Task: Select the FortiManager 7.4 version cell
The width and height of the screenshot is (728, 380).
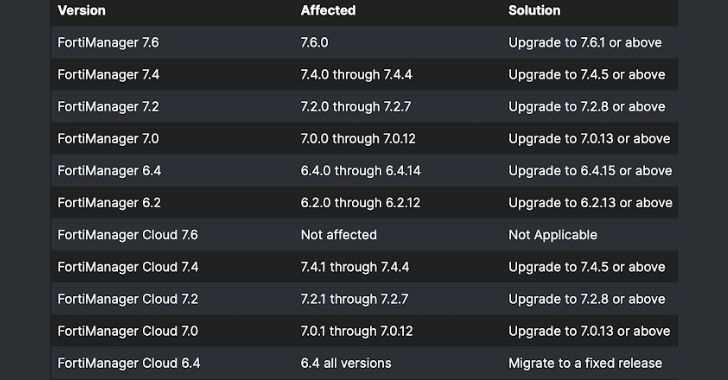Action: click(x=109, y=74)
